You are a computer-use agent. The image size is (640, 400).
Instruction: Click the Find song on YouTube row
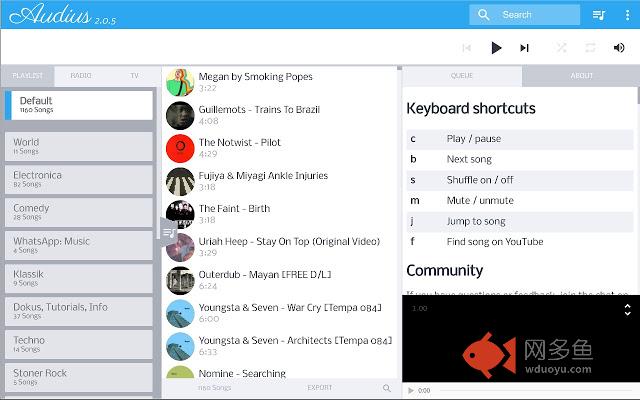(520, 242)
